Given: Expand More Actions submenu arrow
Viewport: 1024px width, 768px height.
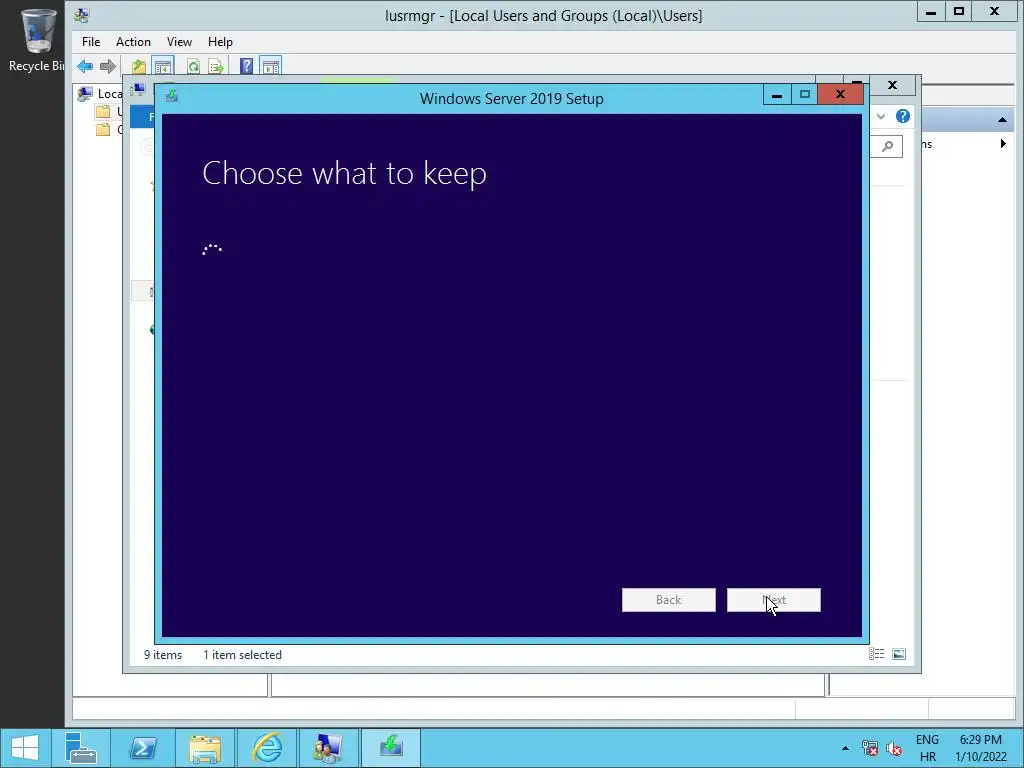Looking at the screenshot, I should 1003,144.
